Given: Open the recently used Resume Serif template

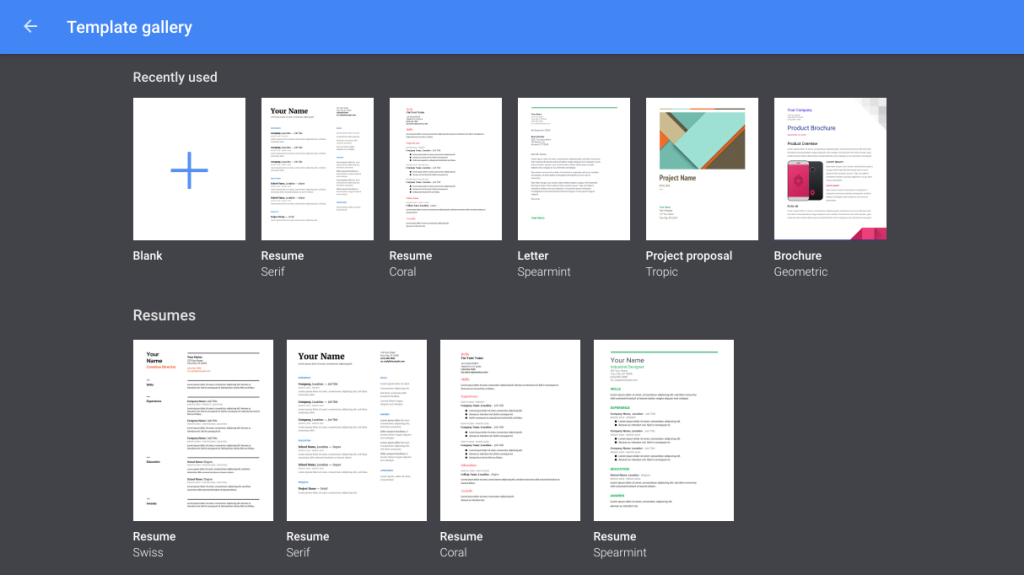Looking at the screenshot, I should 317,169.
